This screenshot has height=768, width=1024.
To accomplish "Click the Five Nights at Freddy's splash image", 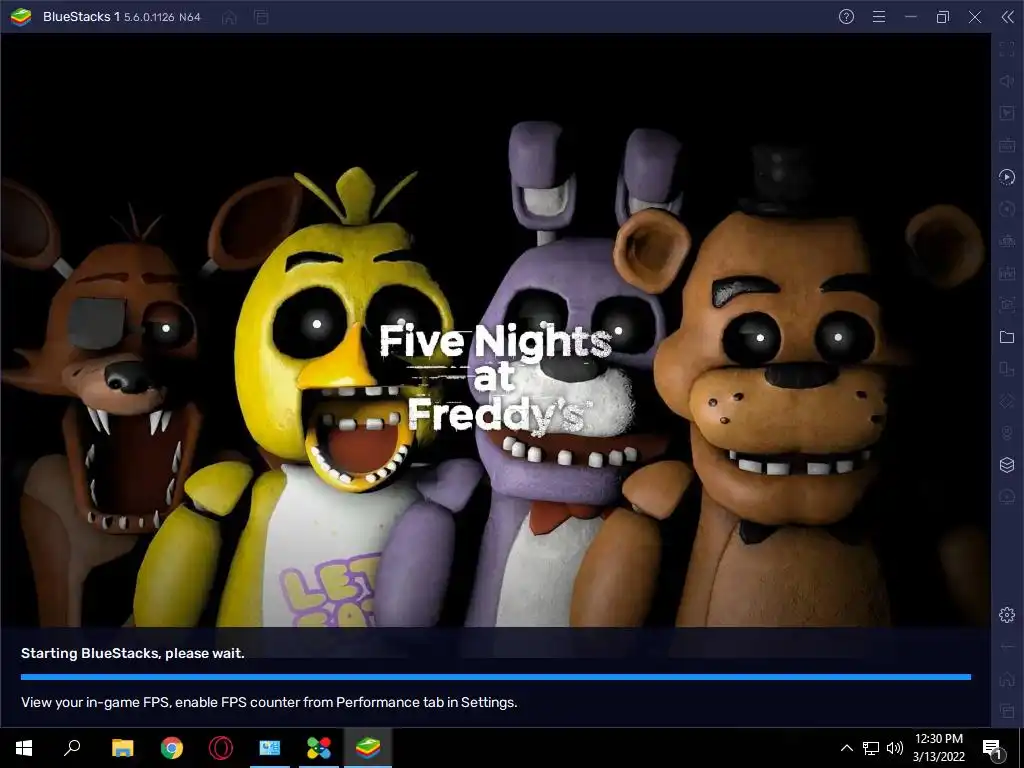I will point(496,330).
